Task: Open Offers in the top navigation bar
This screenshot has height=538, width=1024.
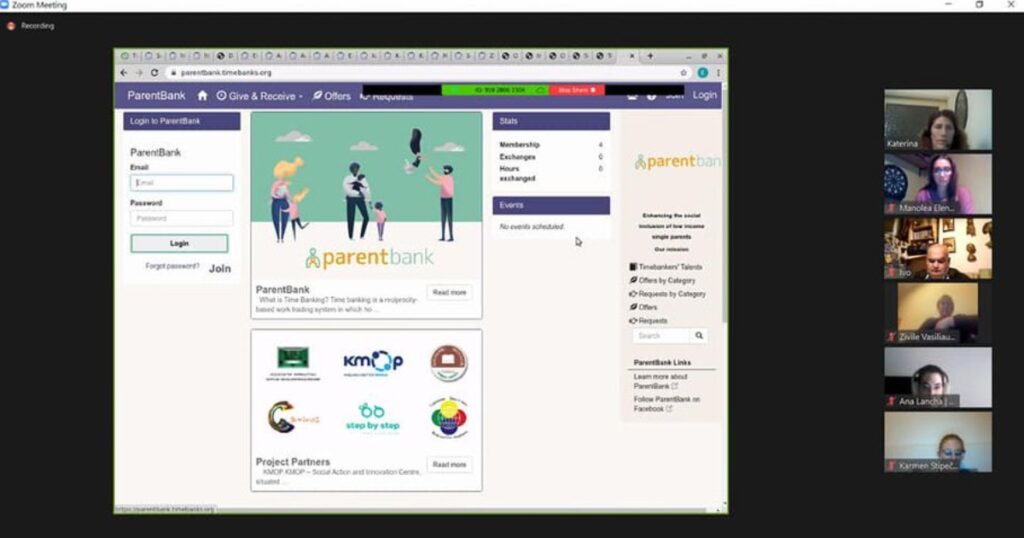Action: [x=332, y=96]
